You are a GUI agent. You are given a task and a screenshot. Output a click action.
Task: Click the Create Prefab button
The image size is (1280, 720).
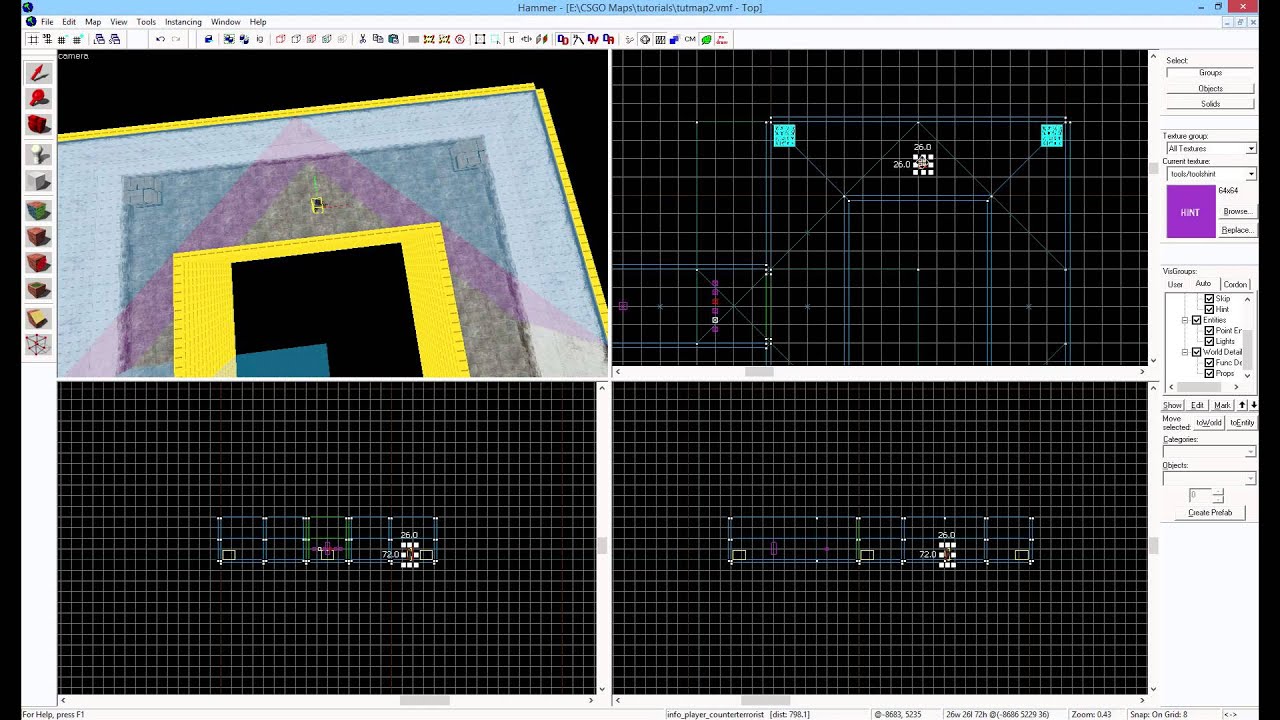(x=1210, y=512)
